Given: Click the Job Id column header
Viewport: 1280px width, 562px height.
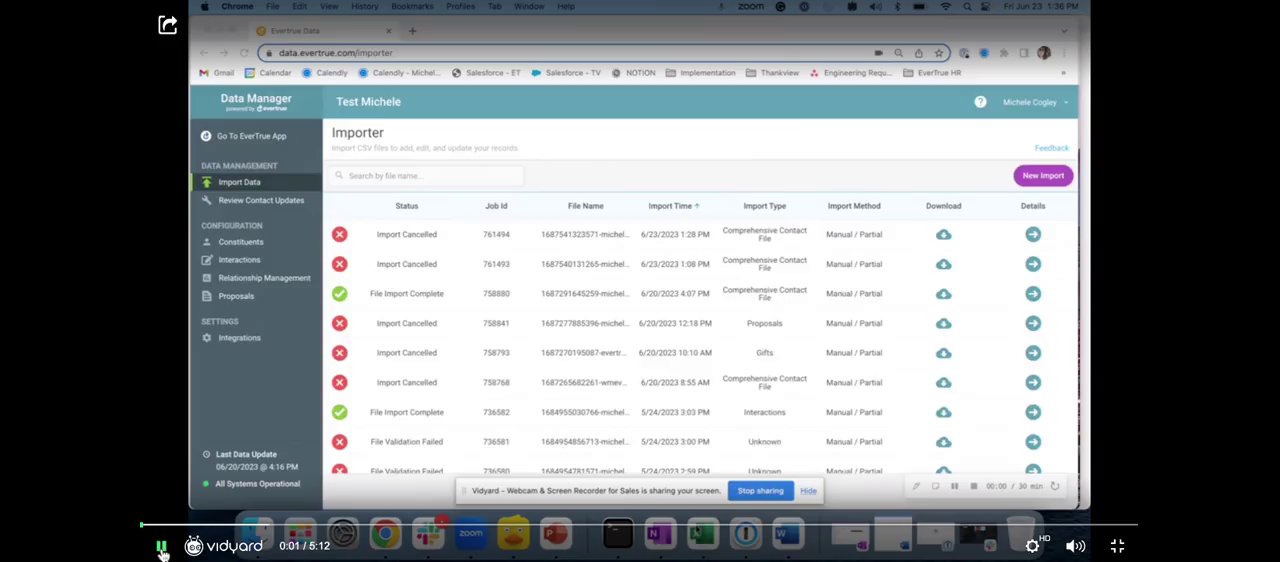Looking at the screenshot, I should [496, 206].
